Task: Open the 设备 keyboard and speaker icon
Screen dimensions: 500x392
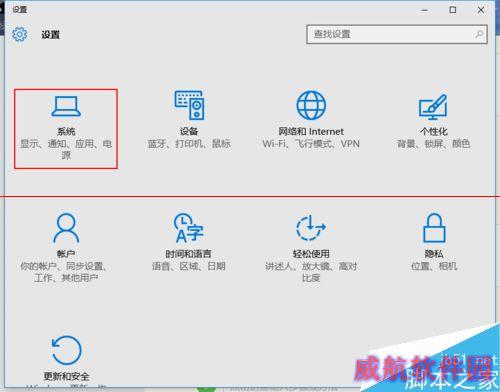Action: (x=189, y=105)
